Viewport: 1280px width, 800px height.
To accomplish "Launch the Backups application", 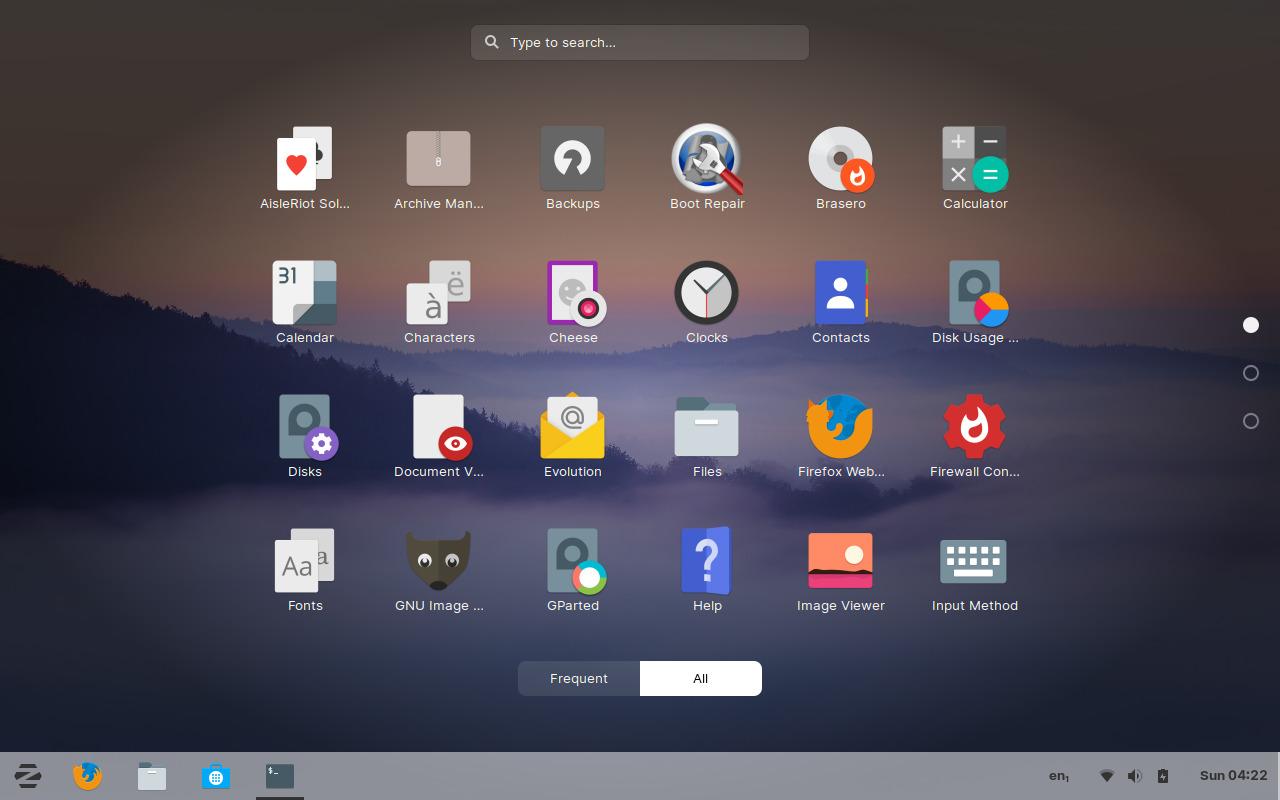I will 572,160.
